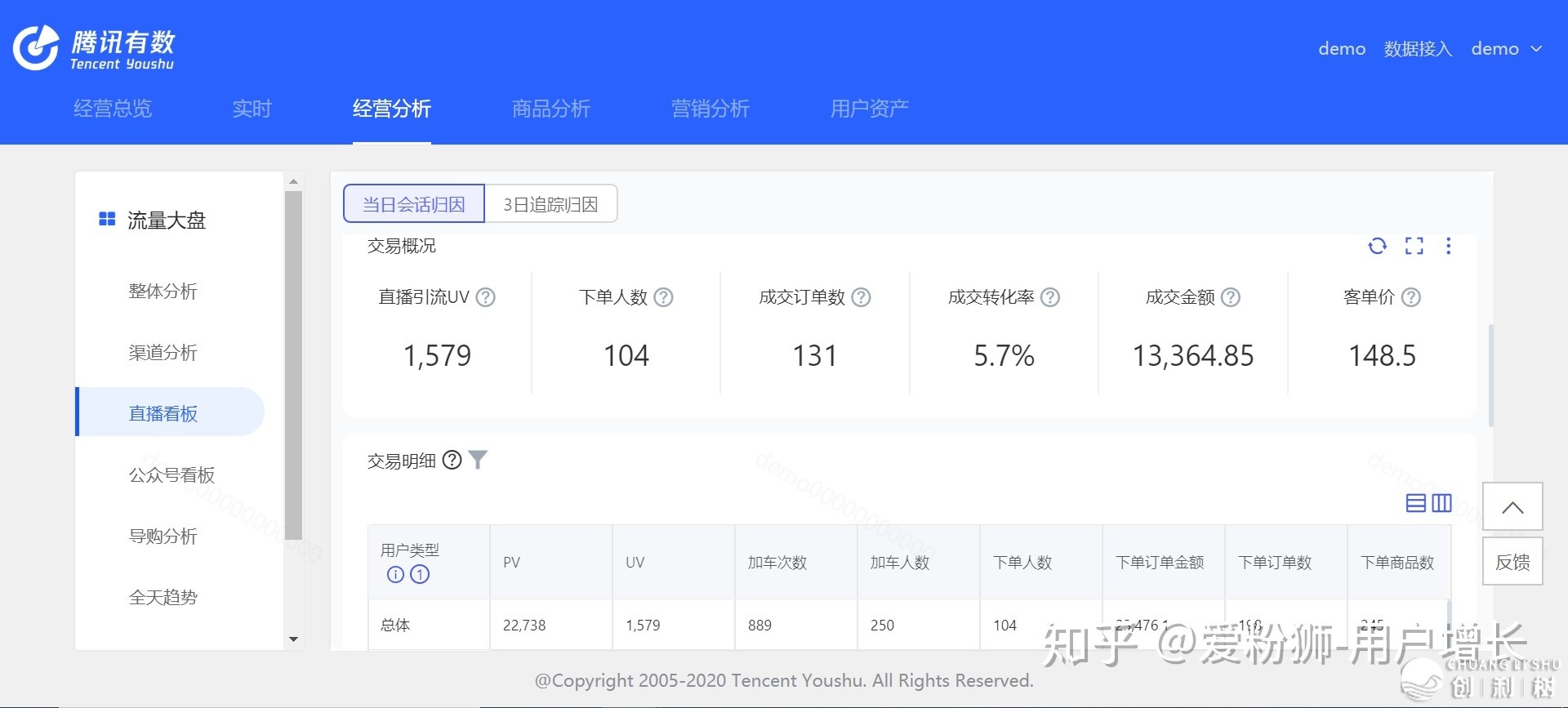This screenshot has height=708, width=1568.
Task: Switch table to row layout view
Action: [x=1415, y=503]
